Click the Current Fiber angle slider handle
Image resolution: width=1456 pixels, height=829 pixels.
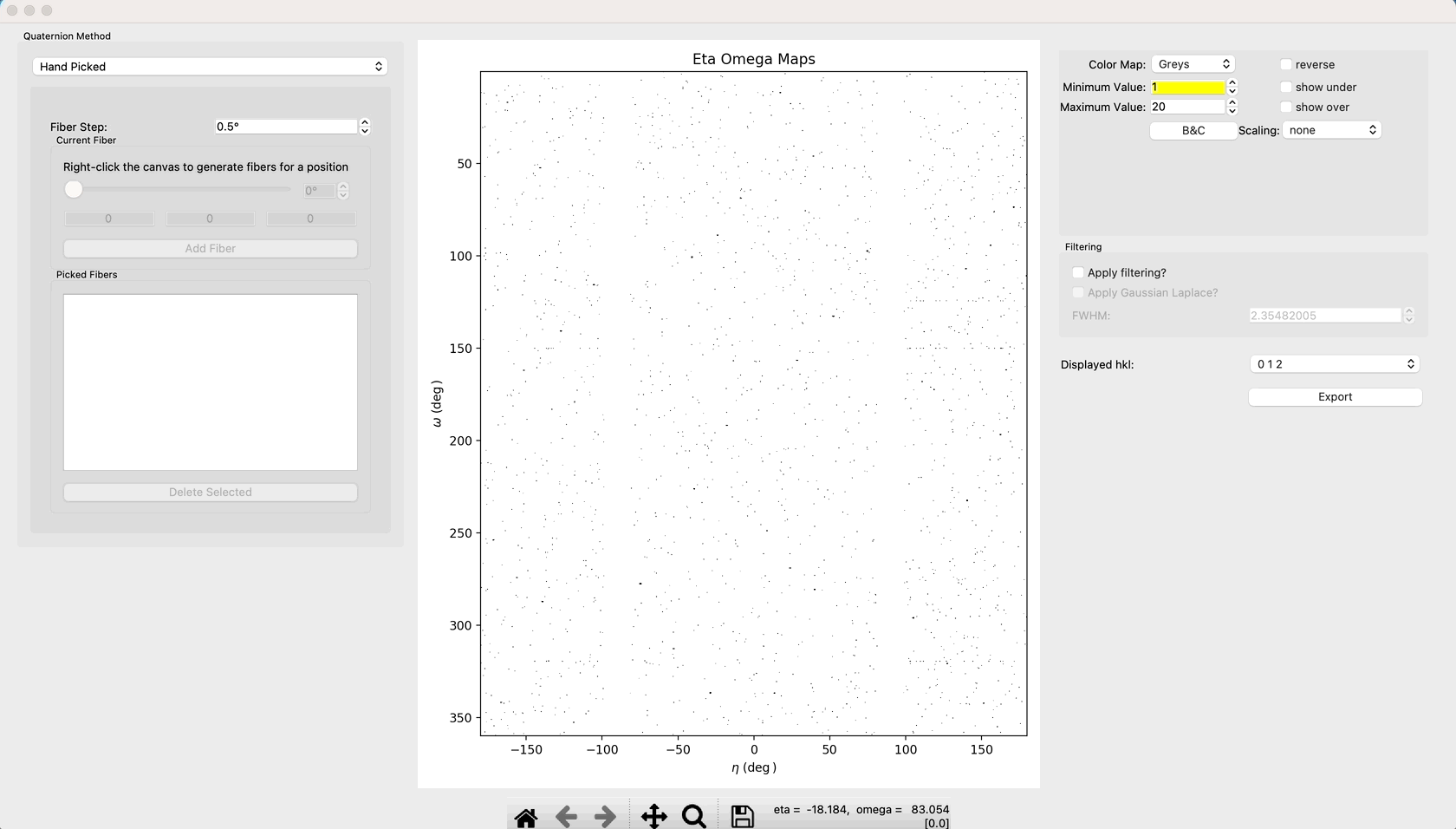(x=74, y=189)
